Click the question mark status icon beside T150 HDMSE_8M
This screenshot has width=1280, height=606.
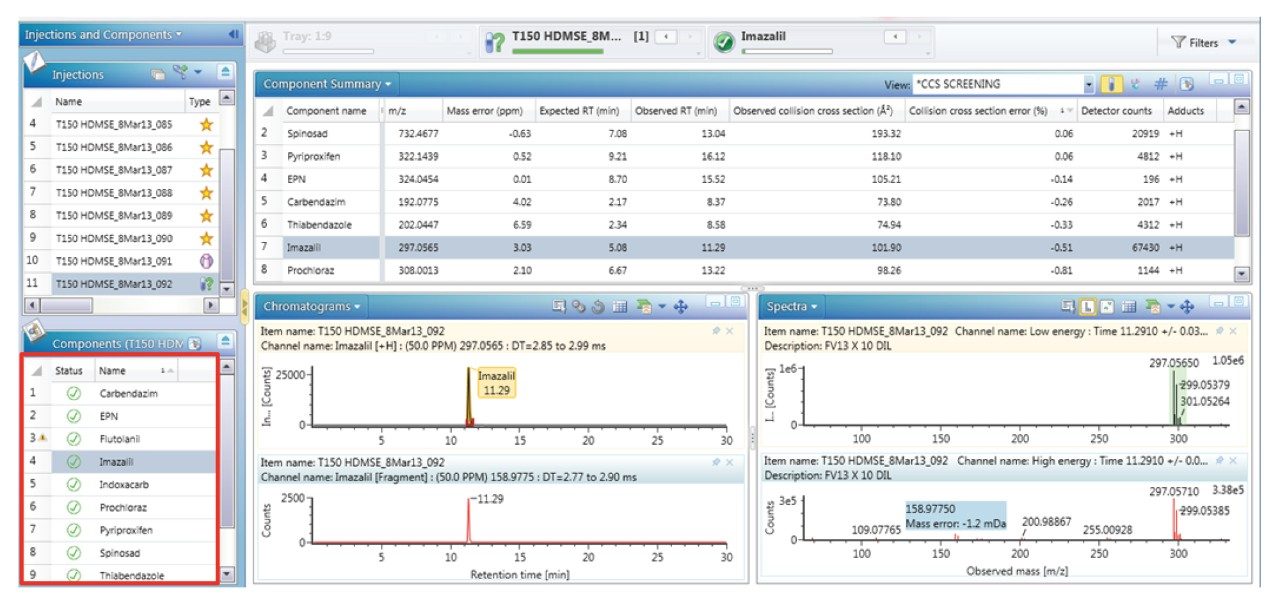pos(494,42)
